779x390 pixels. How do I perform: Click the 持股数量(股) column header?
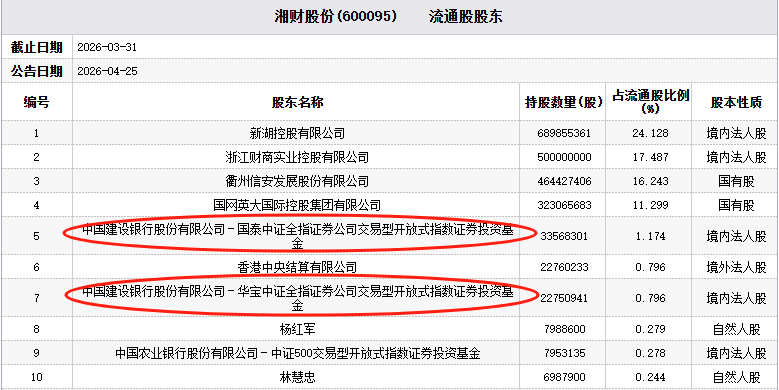(x=563, y=102)
